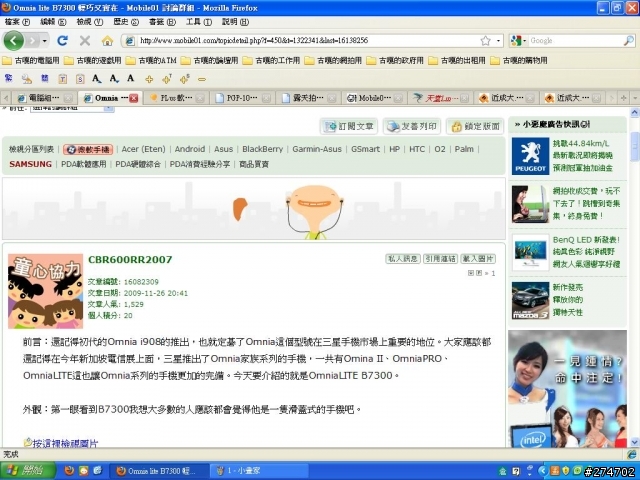The height and width of the screenshot is (480, 640).
Task: Switch to the PLus 軟 tab
Action: point(177,98)
